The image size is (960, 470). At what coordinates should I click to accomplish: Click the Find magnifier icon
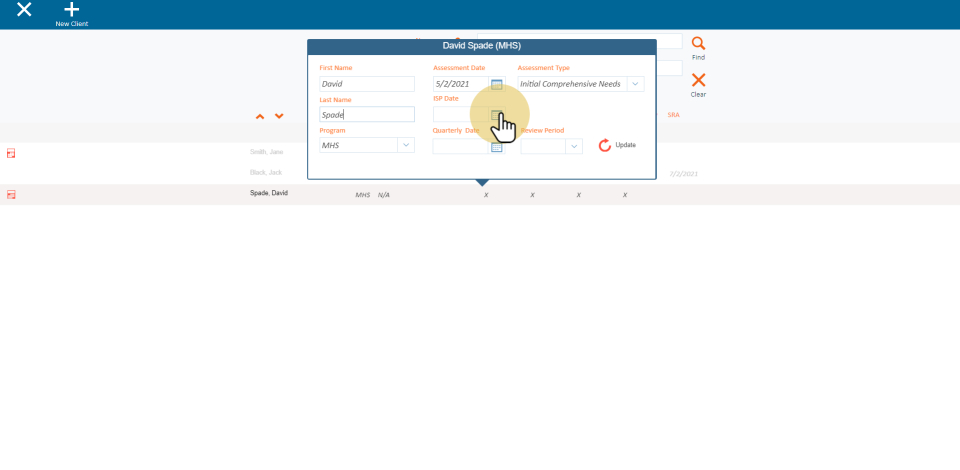click(698, 44)
